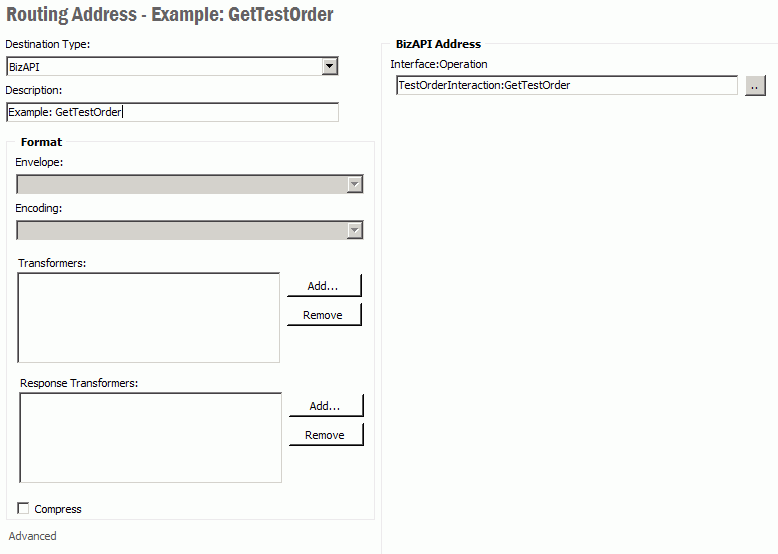778x554 pixels.
Task: Open the Advanced link
Action: tap(33, 536)
